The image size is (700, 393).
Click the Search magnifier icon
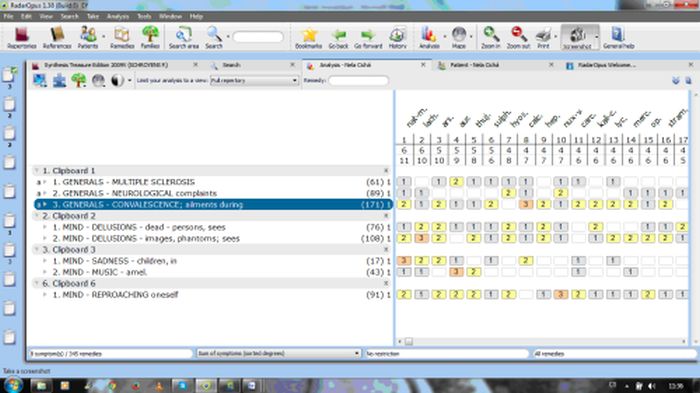214,38
